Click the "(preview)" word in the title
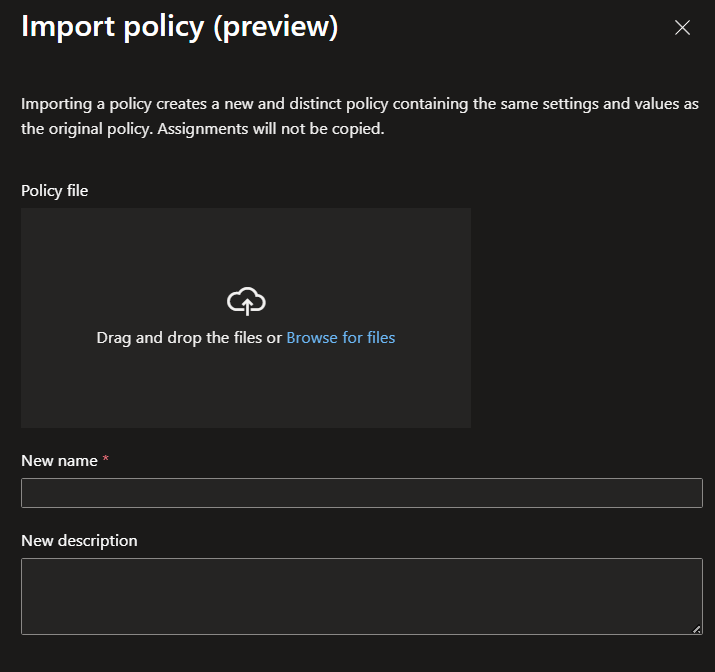Viewport: 715px width, 672px height. [x=275, y=27]
